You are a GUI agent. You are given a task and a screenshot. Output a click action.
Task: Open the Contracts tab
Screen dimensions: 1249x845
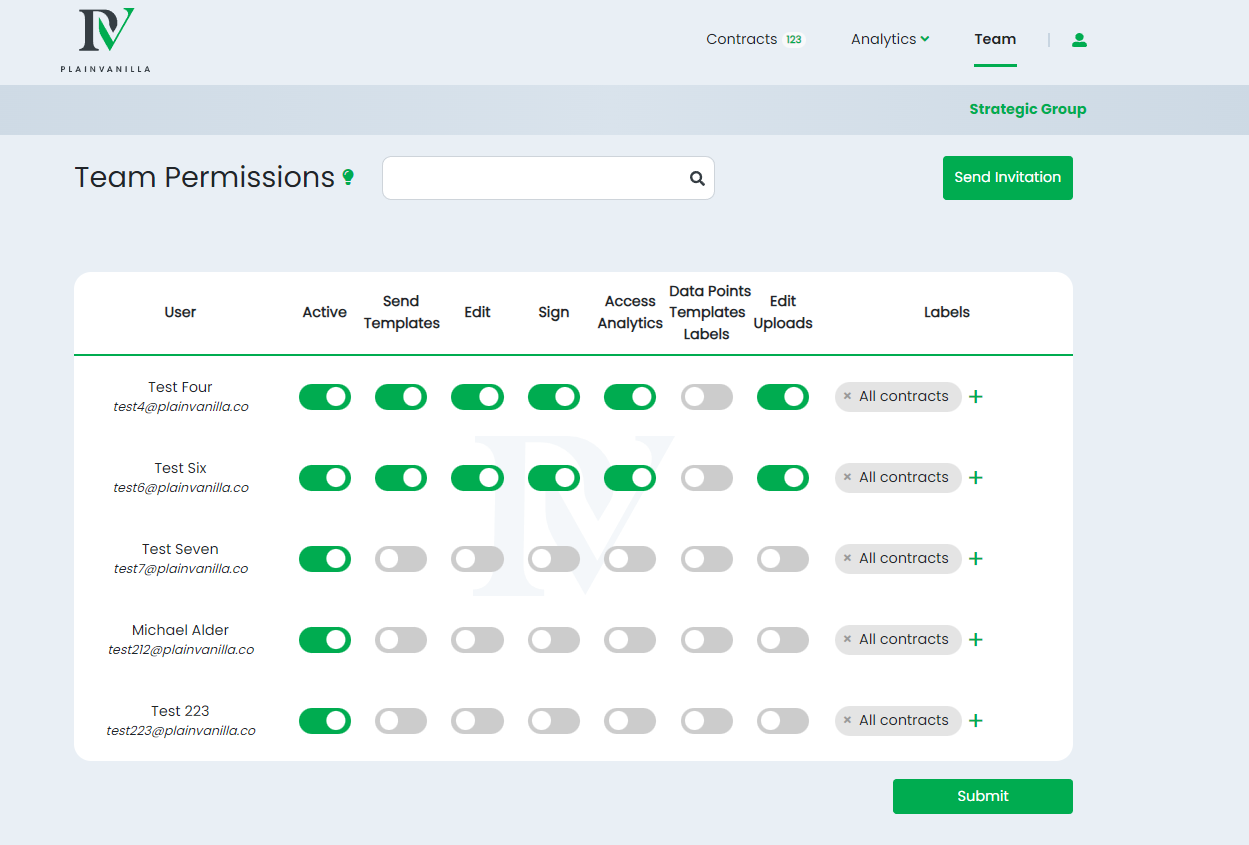pos(742,40)
